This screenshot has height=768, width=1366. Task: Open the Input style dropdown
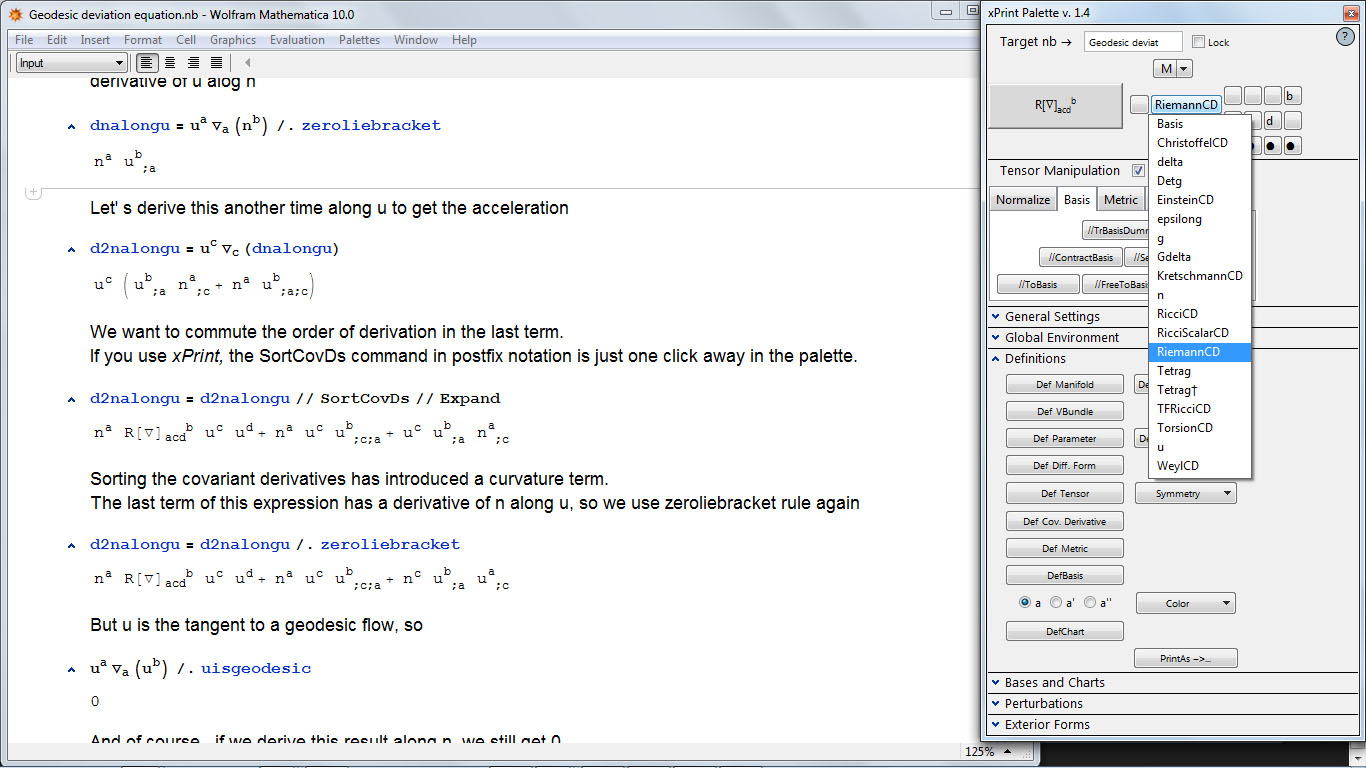pyautogui.click(x=71, y=63)
